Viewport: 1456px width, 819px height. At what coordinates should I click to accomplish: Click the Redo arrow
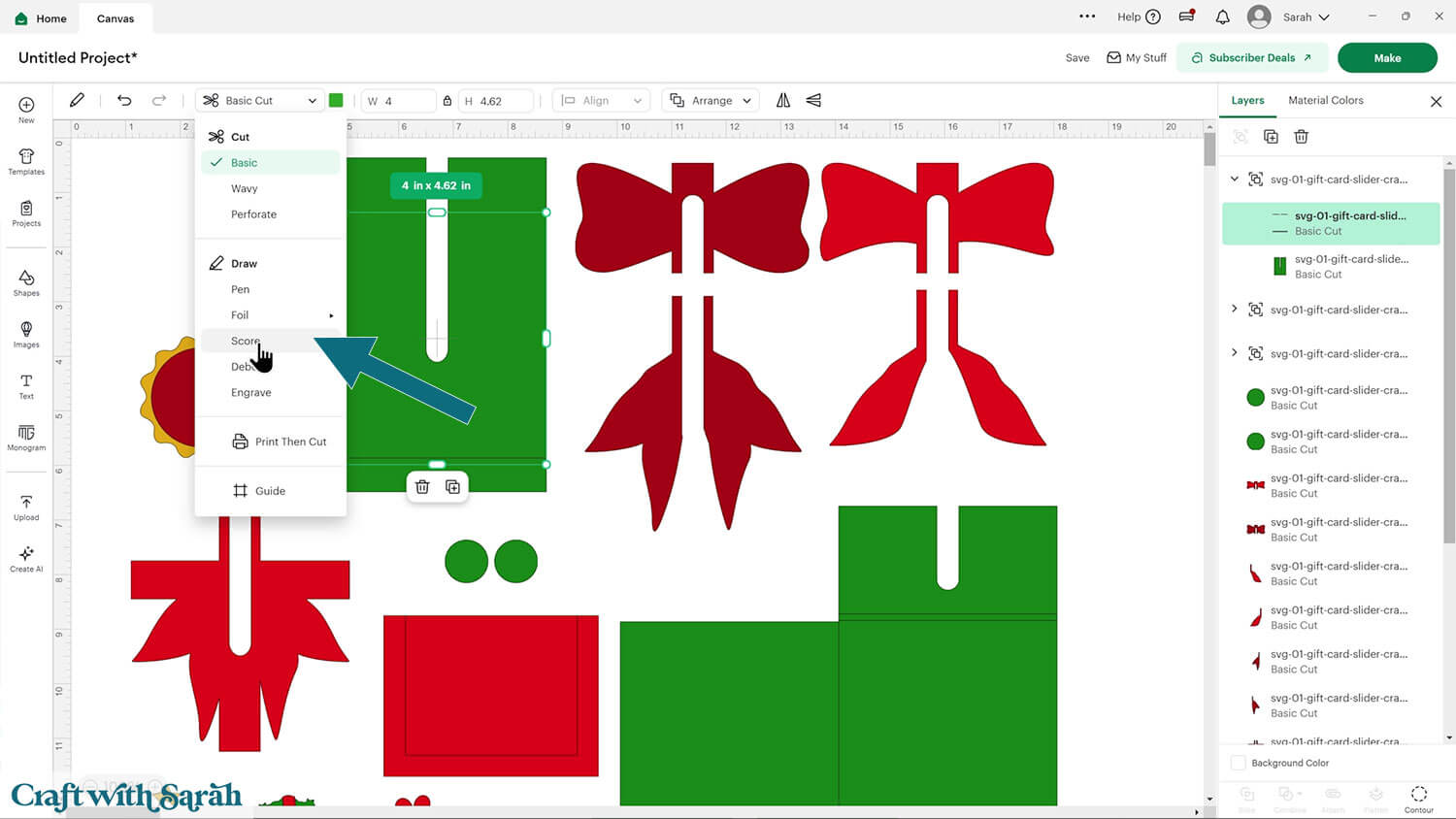(x=159, y=100)
